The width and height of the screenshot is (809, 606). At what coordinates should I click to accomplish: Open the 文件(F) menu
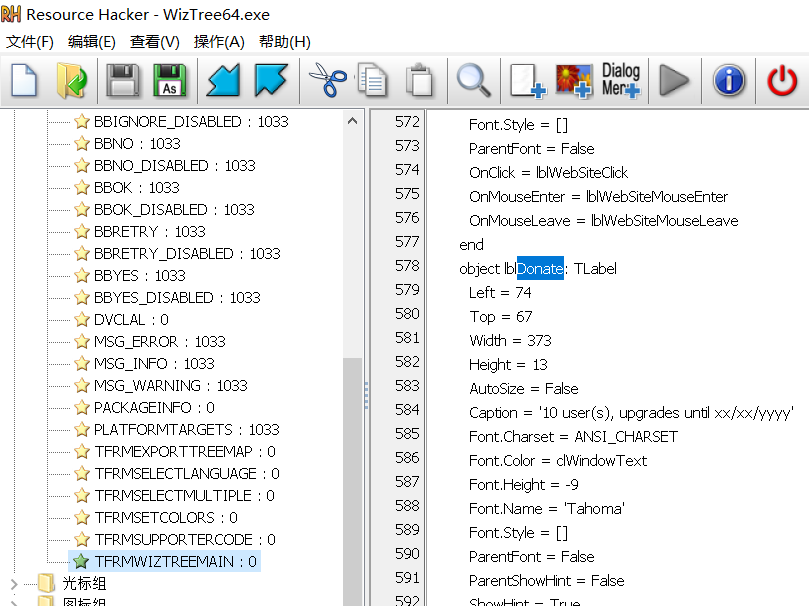pos(29,42)
